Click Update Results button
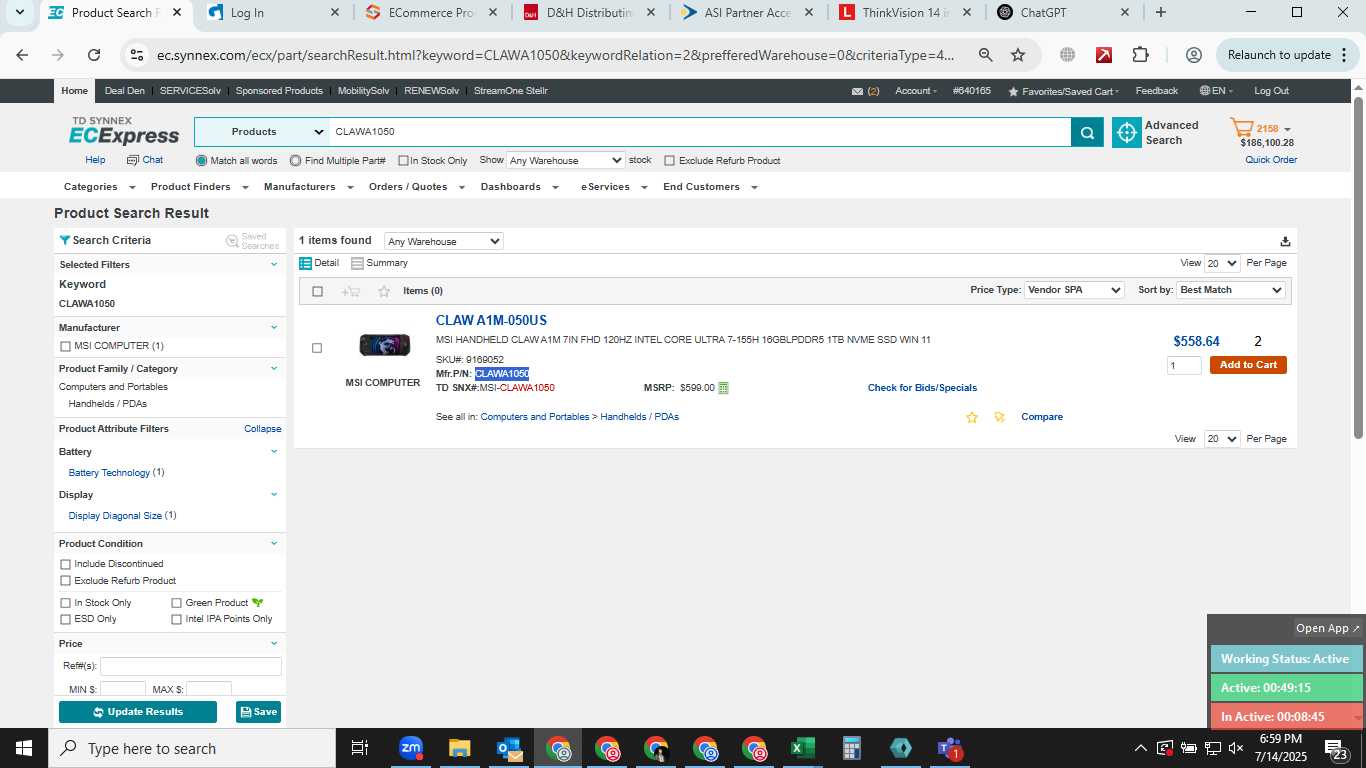This screenshot has width=1366, height=768. click(138, 712)
